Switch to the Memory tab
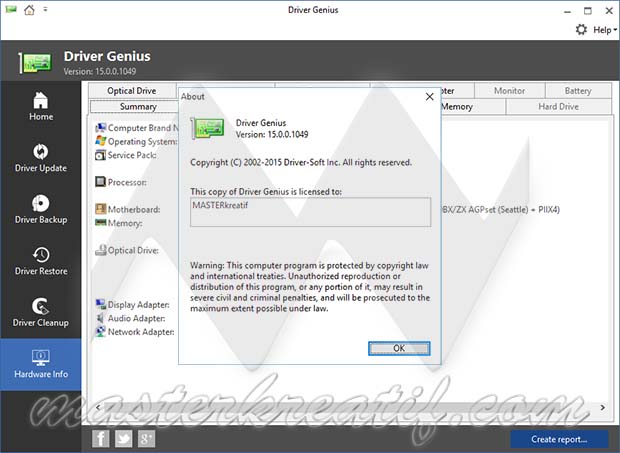This screenshot has width=620, height=453. click(x=473, y=106)
